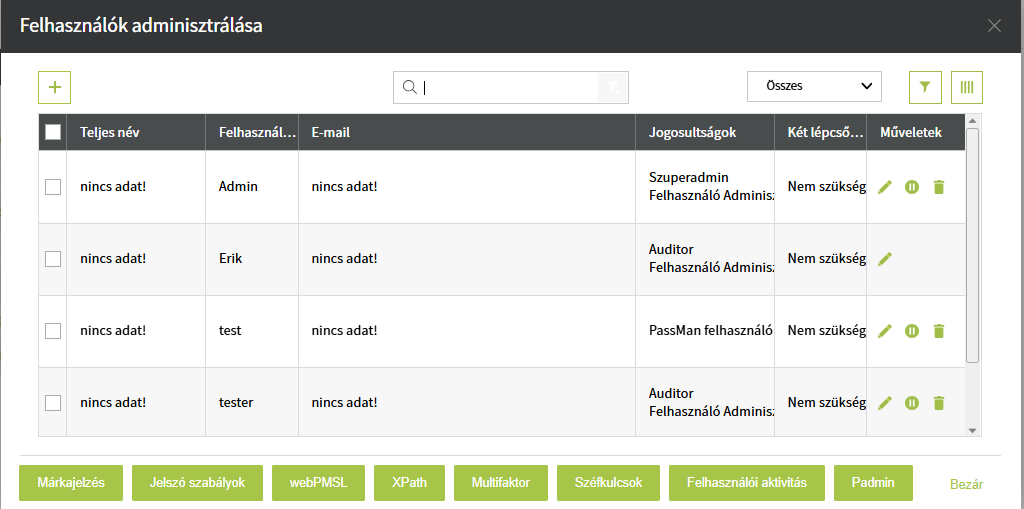The height and width of the screenshot is (509, 1024).
Task: Click the search box filter icon
Action: [613, 87]
